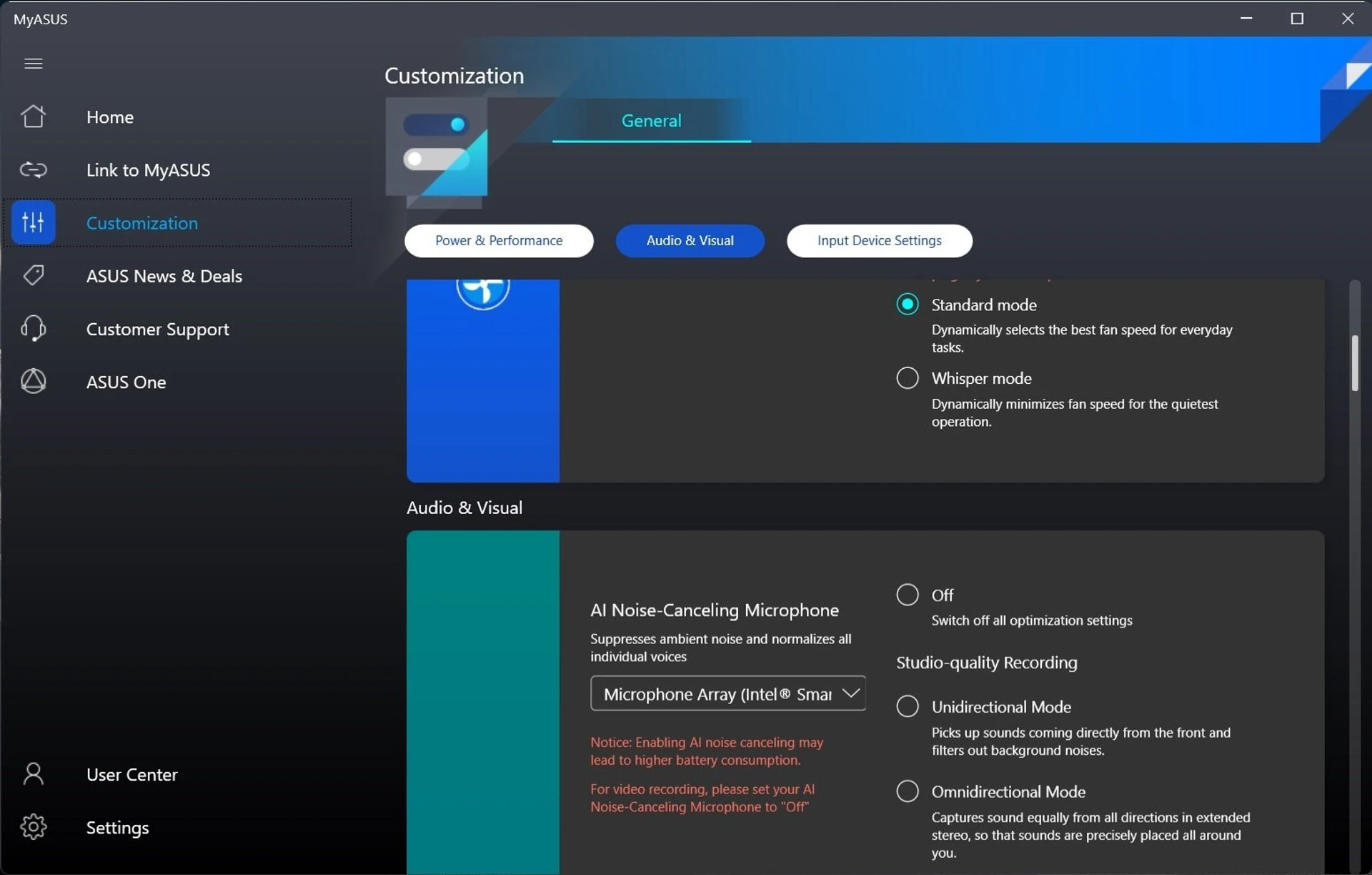Jump to Input Device Settings
This screenshot has height=875, width=1372.
(x=879, y=240)
